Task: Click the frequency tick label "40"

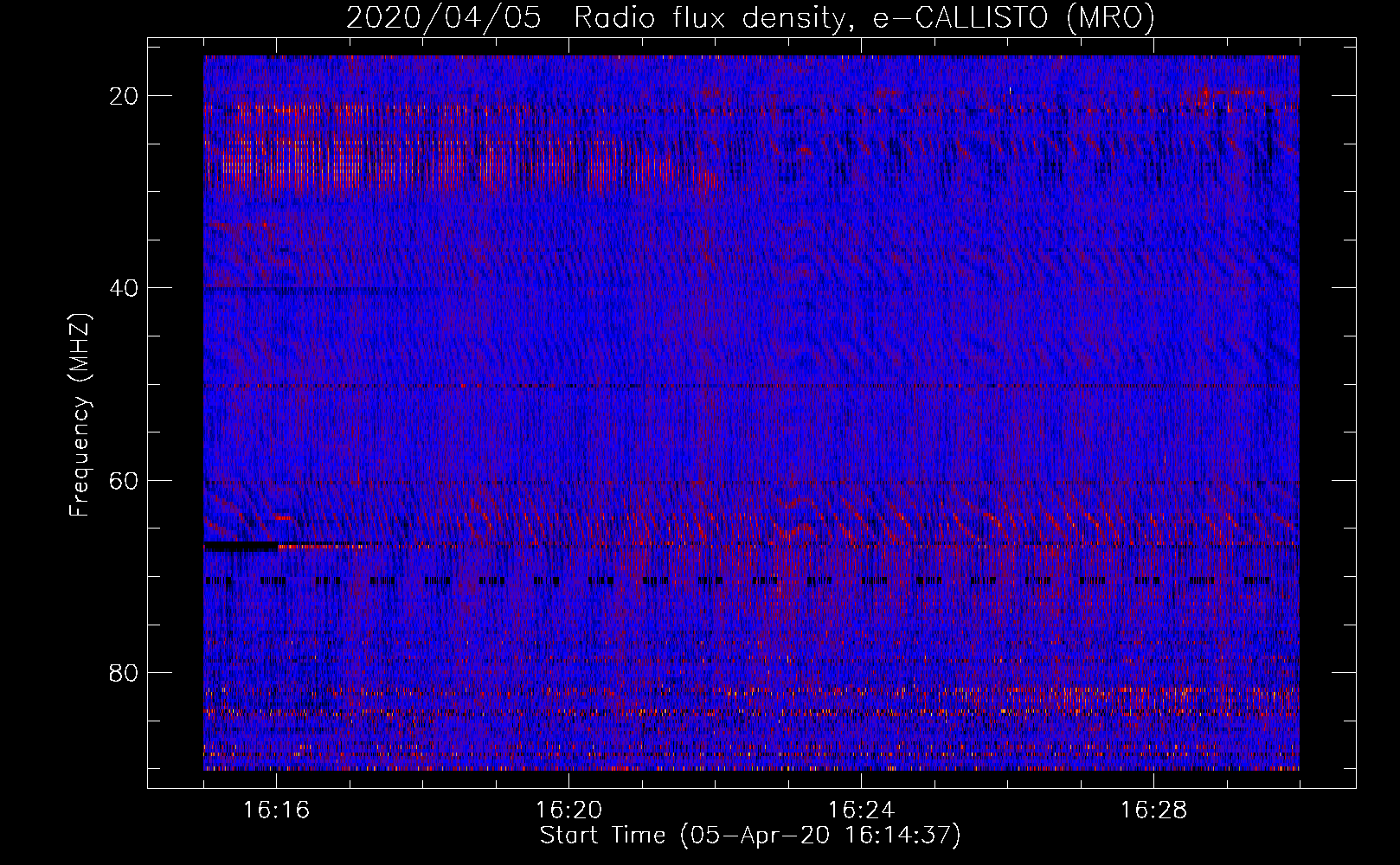Action: 124,288
